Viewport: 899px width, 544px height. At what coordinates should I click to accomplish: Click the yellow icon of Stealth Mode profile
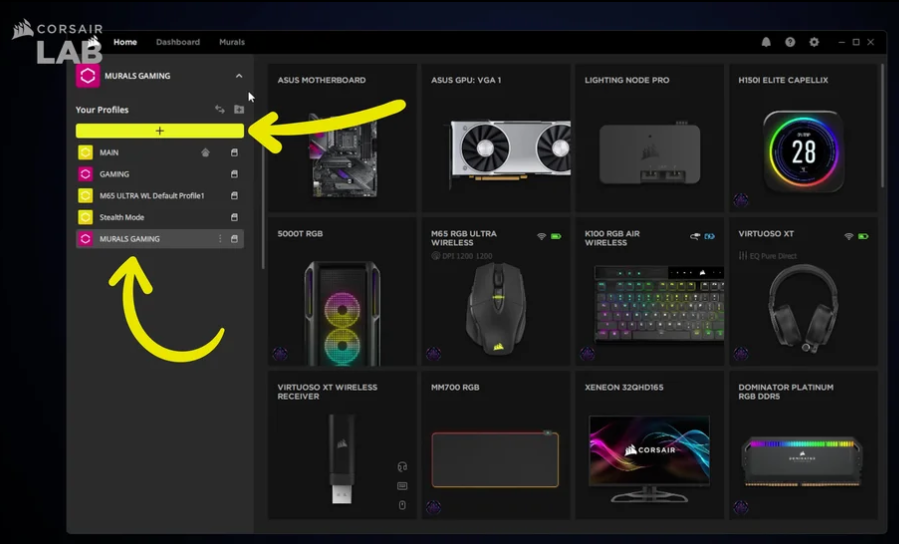pyautogui.click(x=85, y=217)
